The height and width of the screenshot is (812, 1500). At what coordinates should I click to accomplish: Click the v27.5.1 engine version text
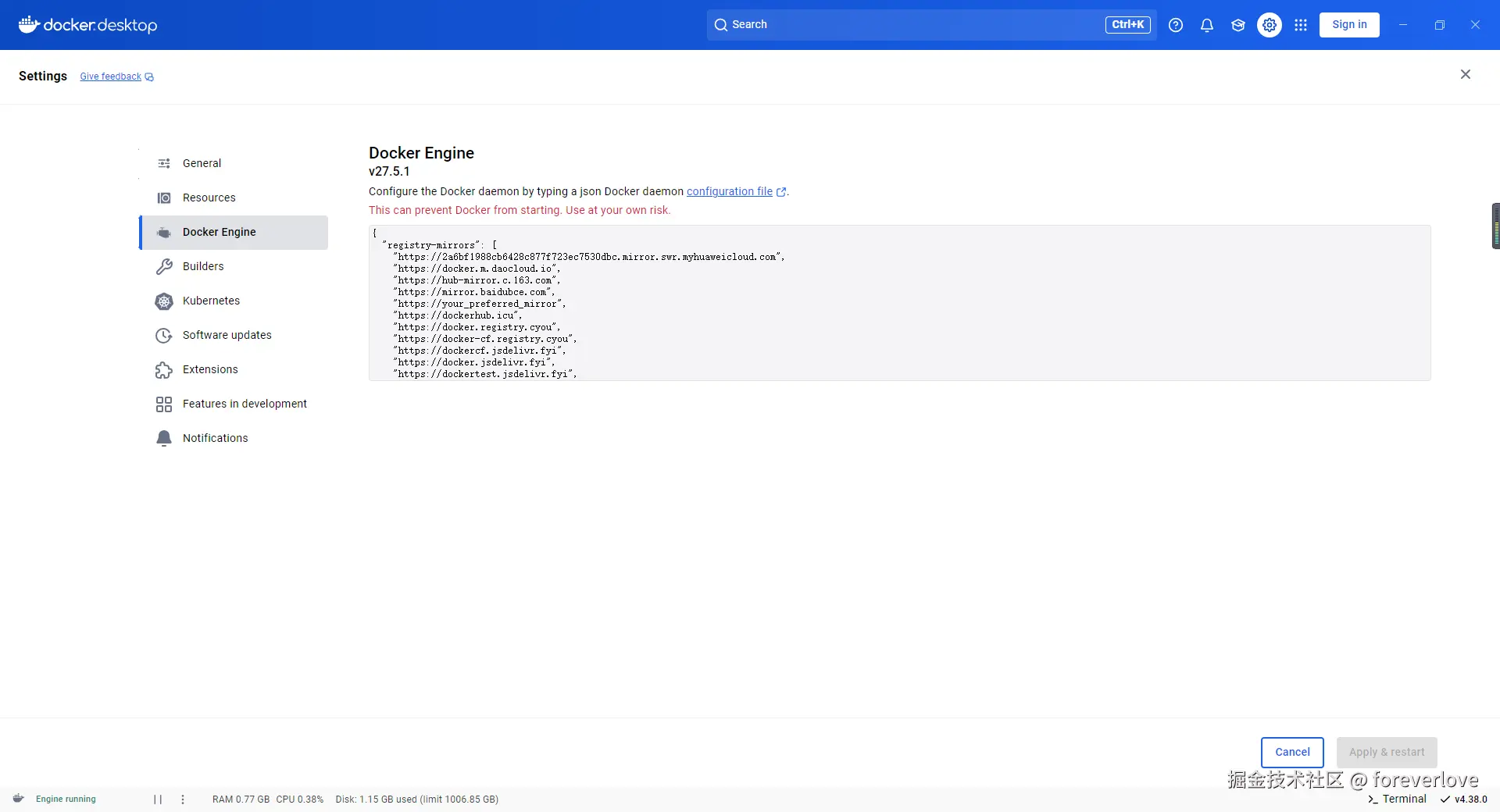coord(389,171)
